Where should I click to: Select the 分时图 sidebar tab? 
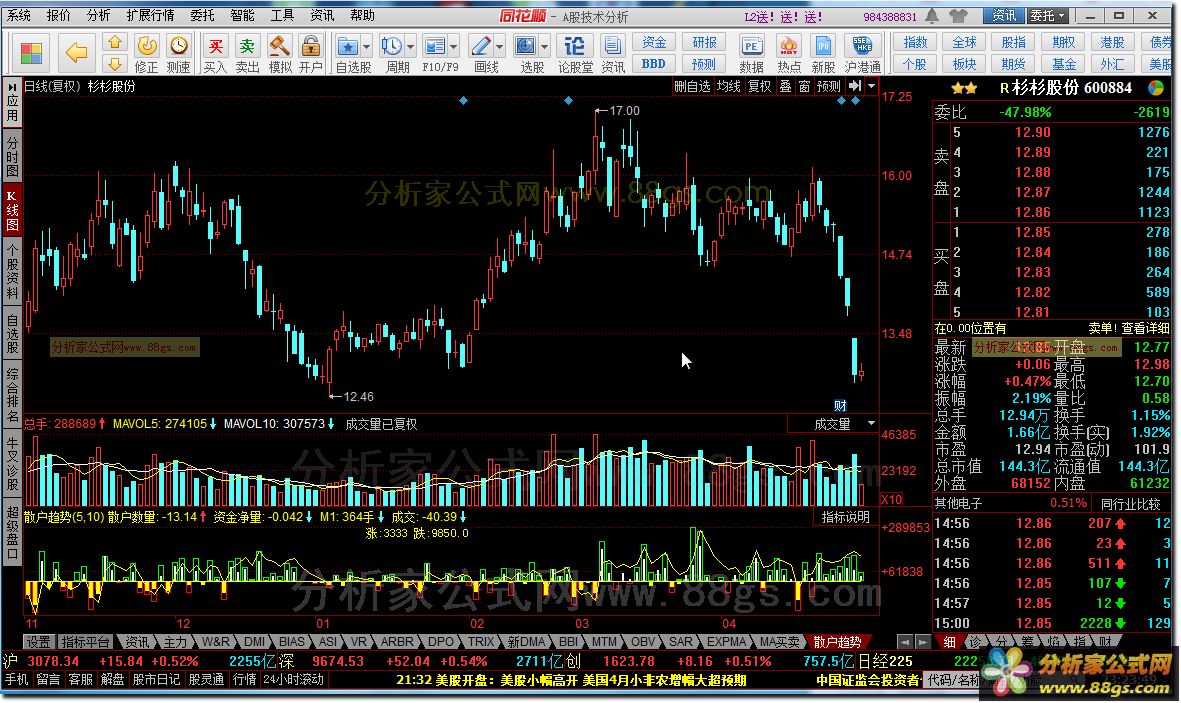12,156
